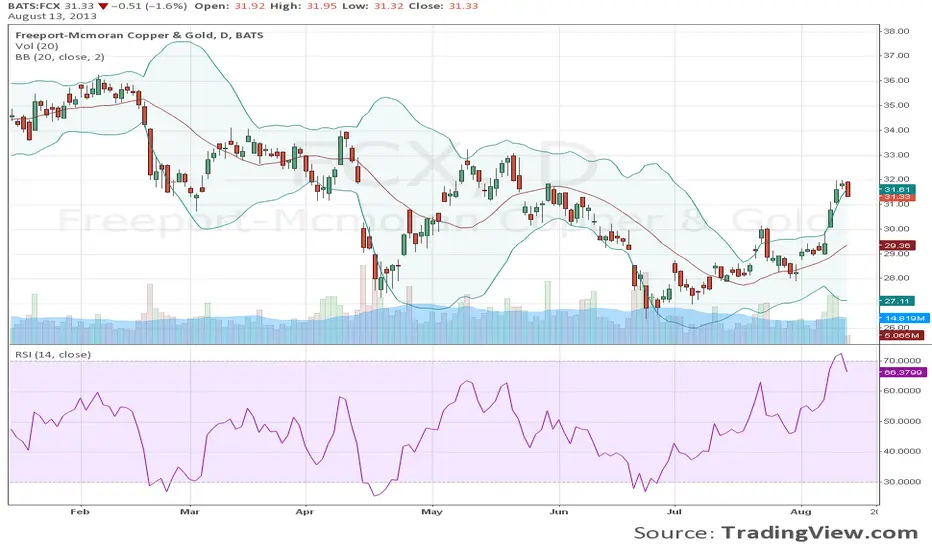Click the 29.36 moving average price tag

point(897,245)
